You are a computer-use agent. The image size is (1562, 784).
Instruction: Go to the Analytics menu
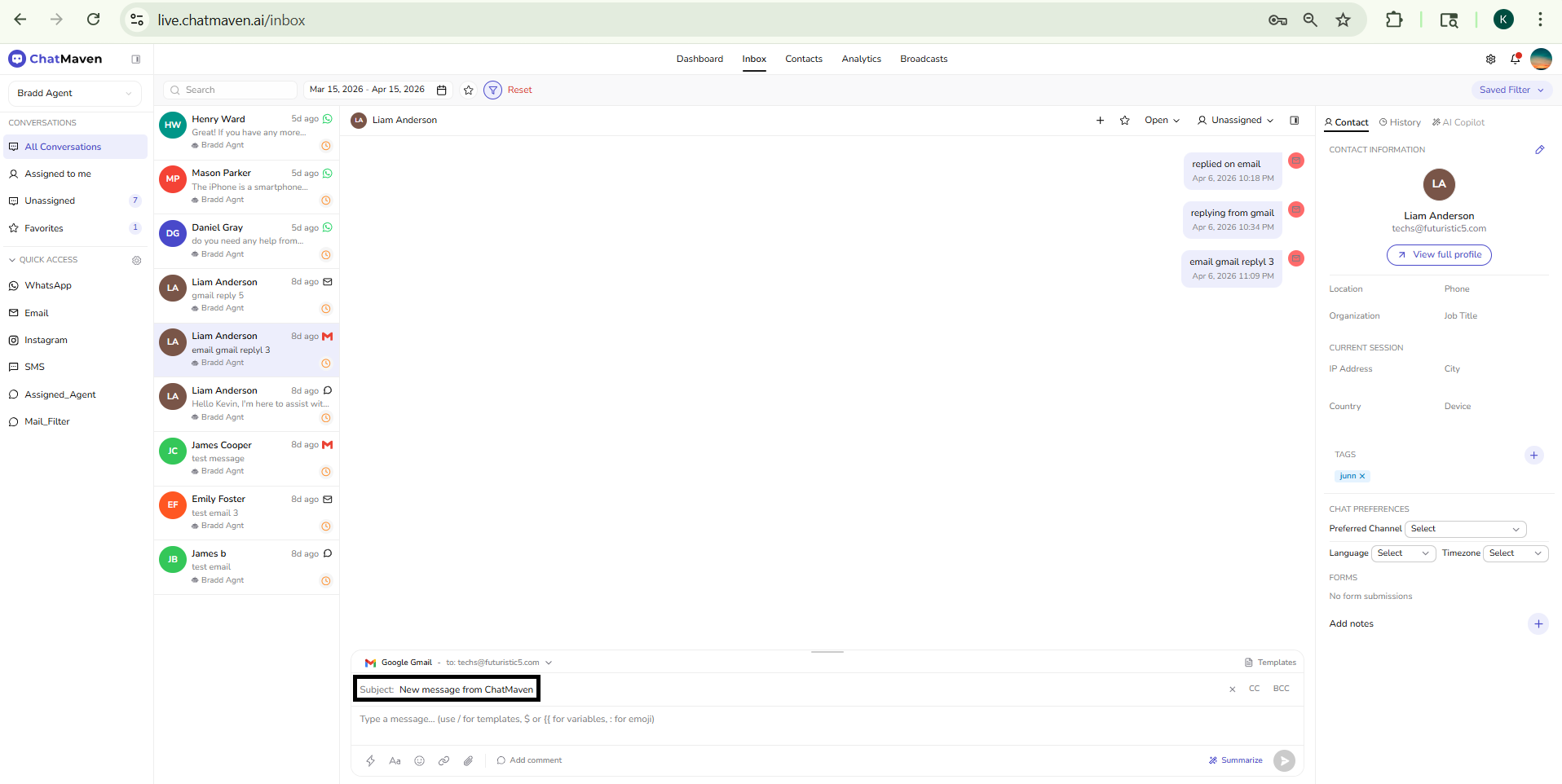click(861, 59)
